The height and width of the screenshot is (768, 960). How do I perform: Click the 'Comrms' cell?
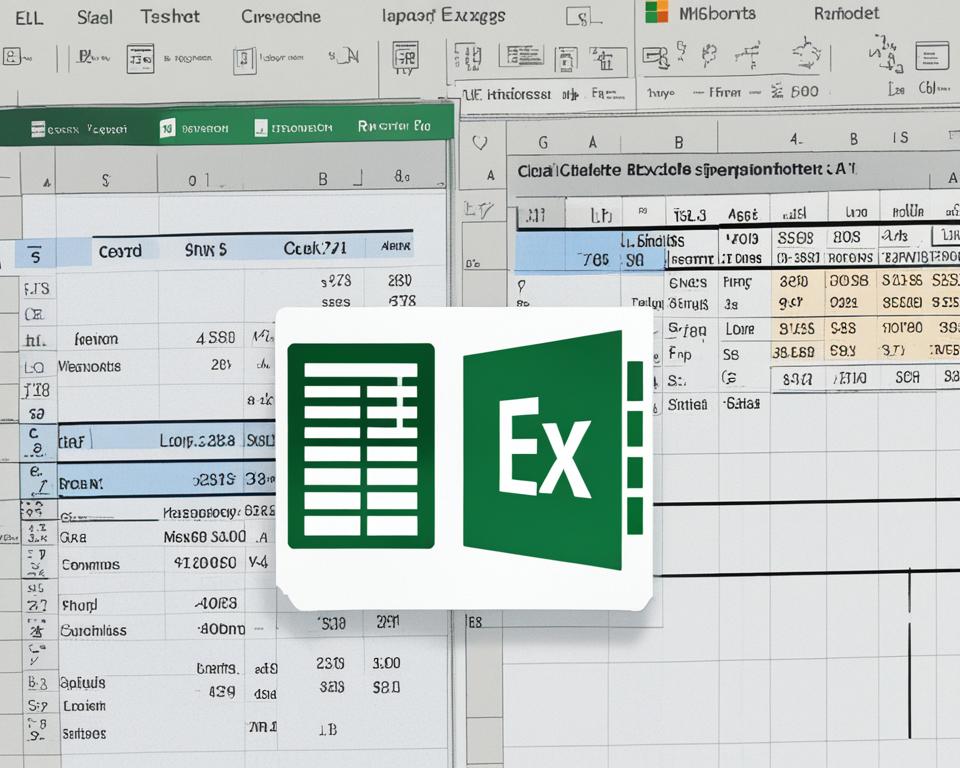point(91,565)
